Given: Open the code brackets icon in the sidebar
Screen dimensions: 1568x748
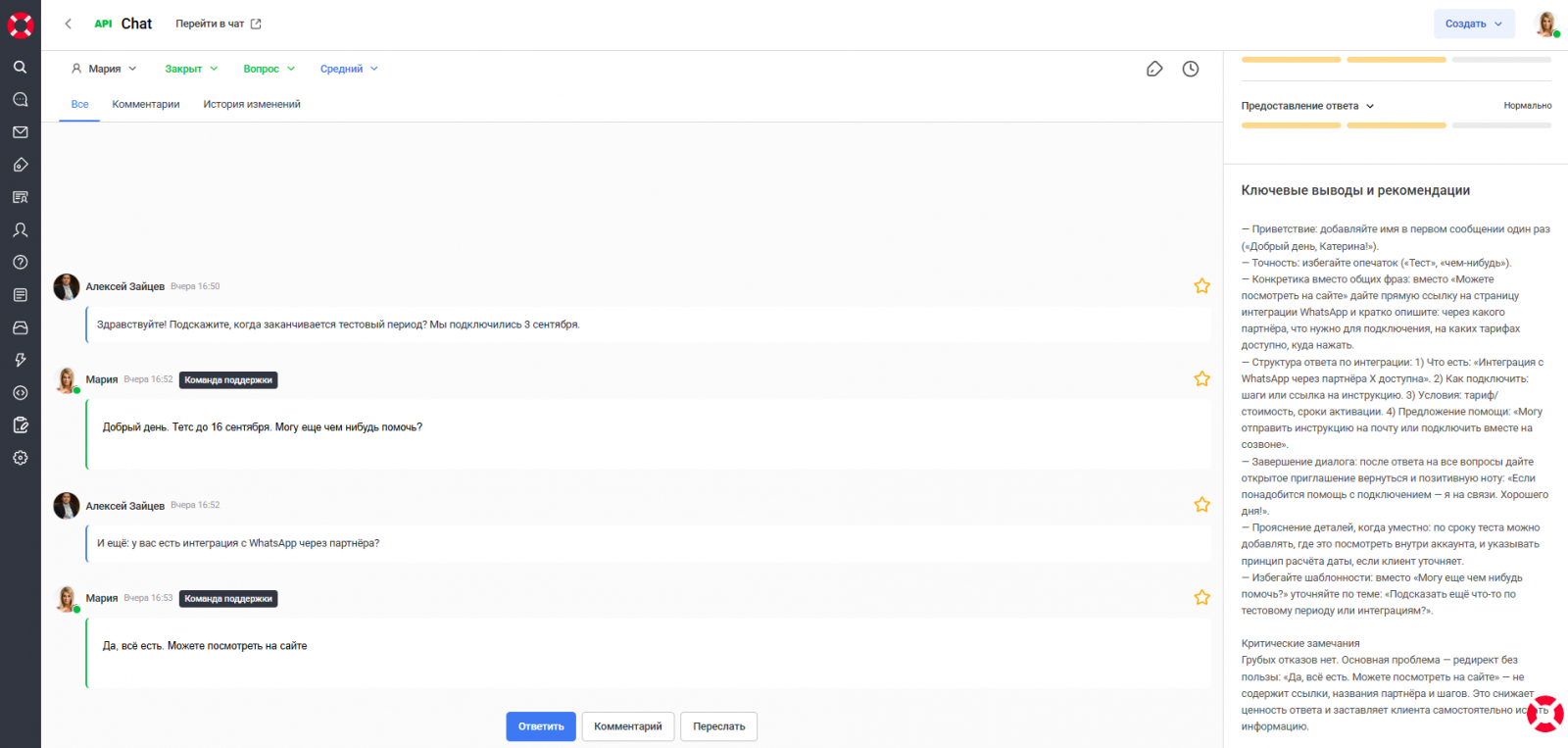Looking at the screenshot, I should [x=21, y=392].
